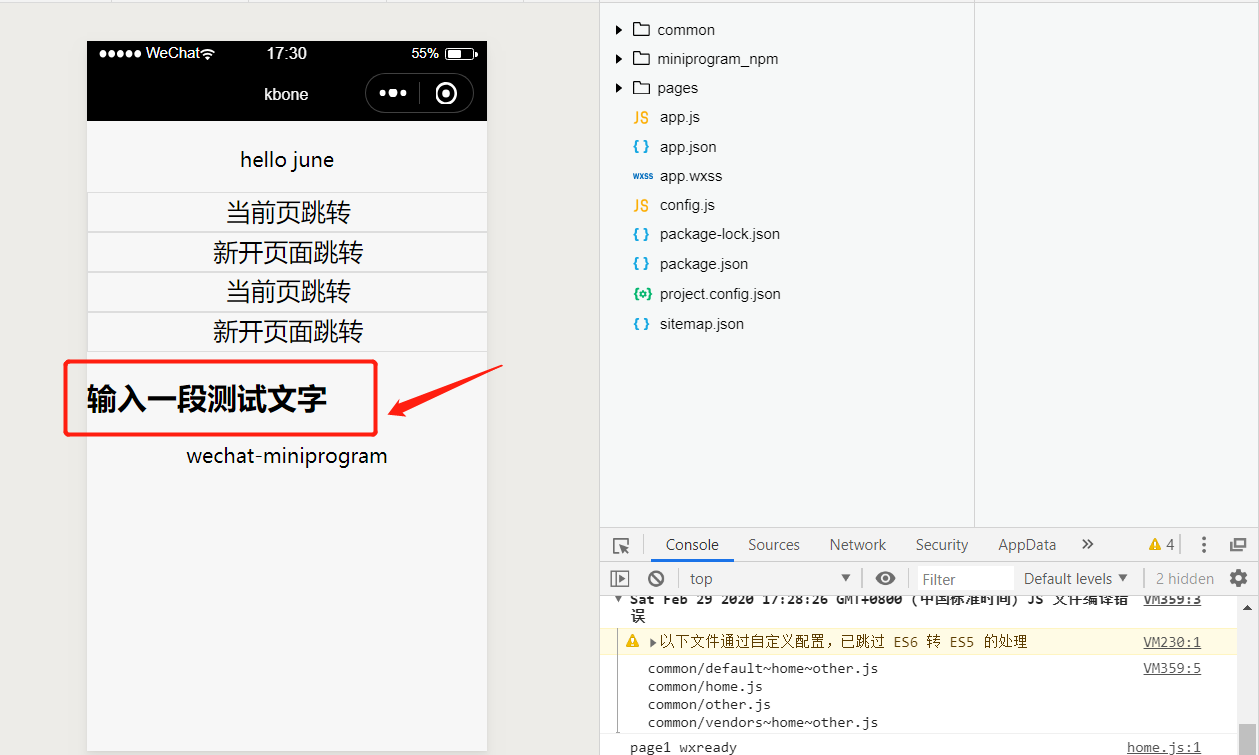Select sitemap.json in the file tree

pyautogui.click(x=702, y=324)
